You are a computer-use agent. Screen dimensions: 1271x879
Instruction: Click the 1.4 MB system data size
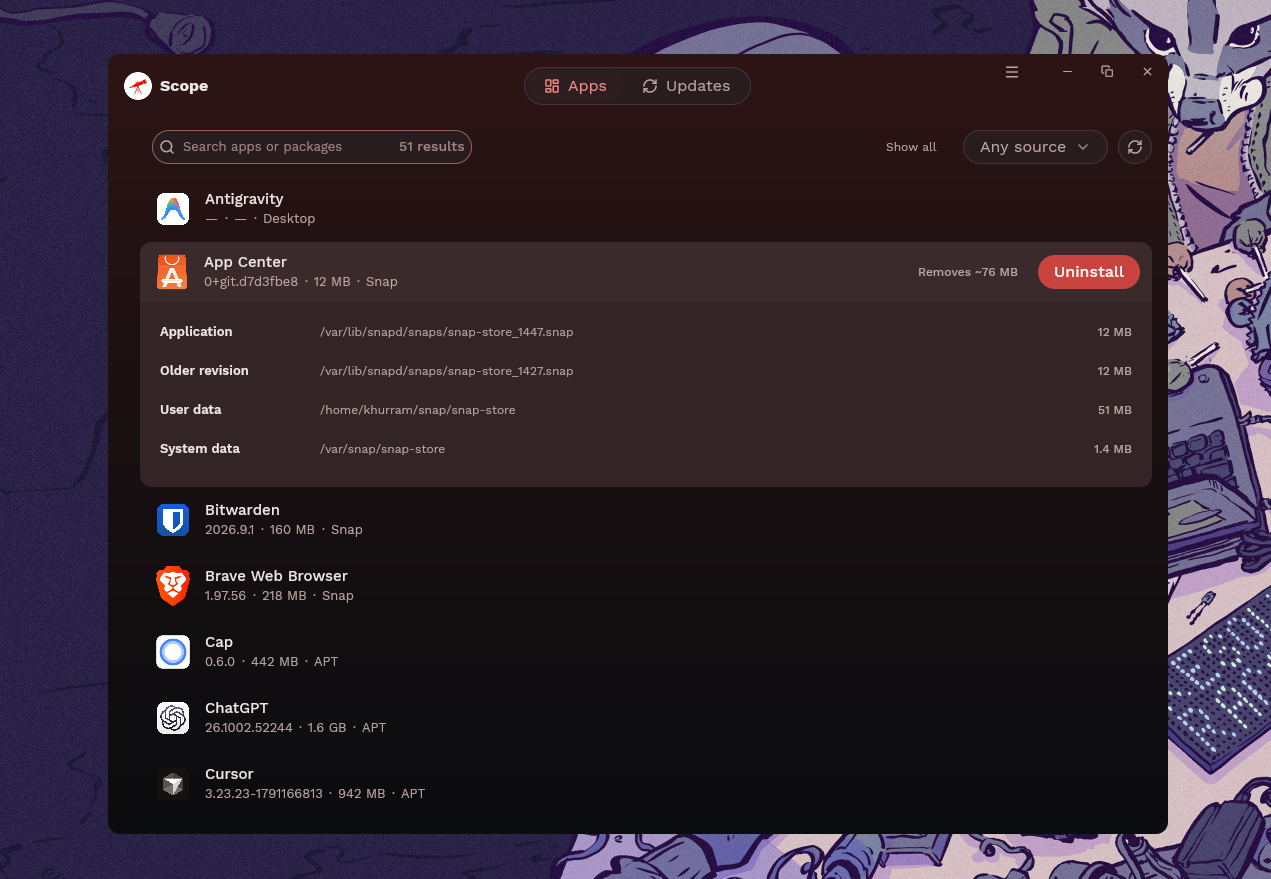(x=1113, y=449)
